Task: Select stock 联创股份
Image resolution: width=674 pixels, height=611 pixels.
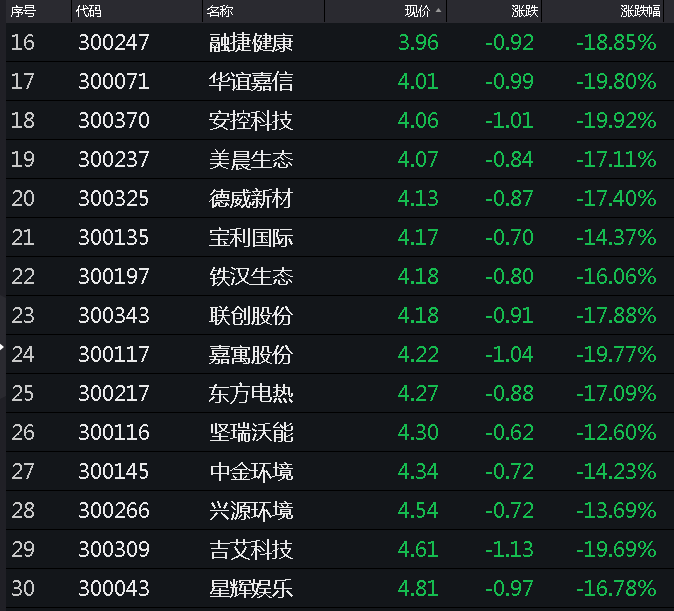Action: (x=251, y=315)
